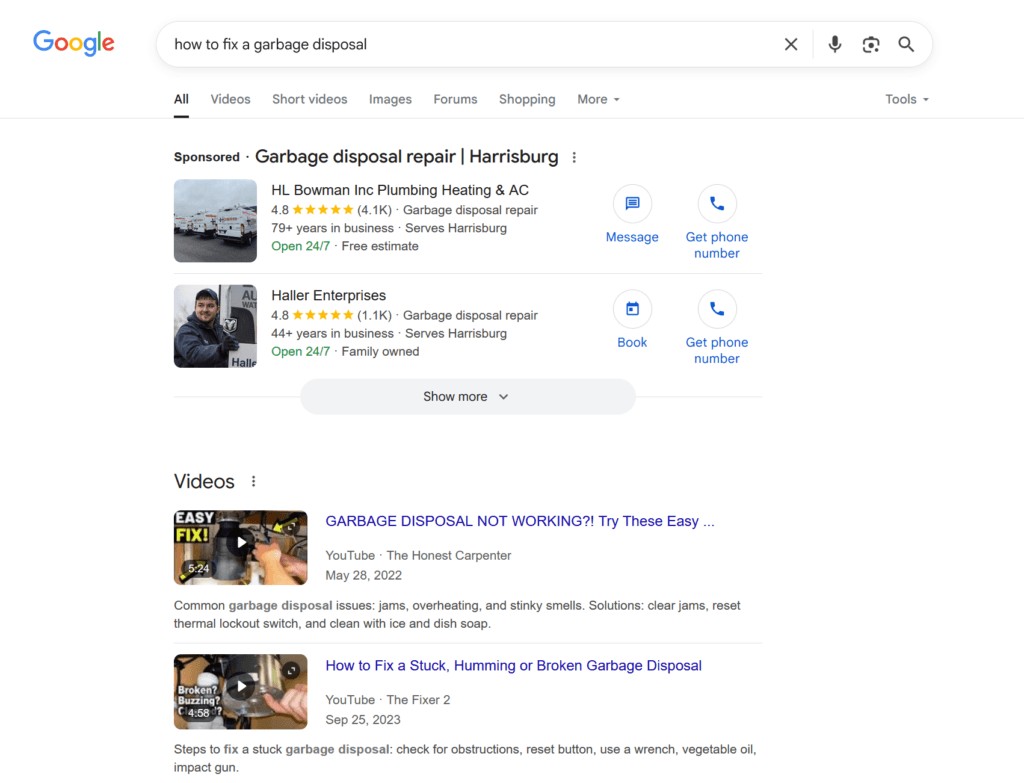Viewport: 1024px width, 783px height.
Task: Open GARBAGE DISPOSAL NOT WORKING video link
Action: (x=520, y=521)
